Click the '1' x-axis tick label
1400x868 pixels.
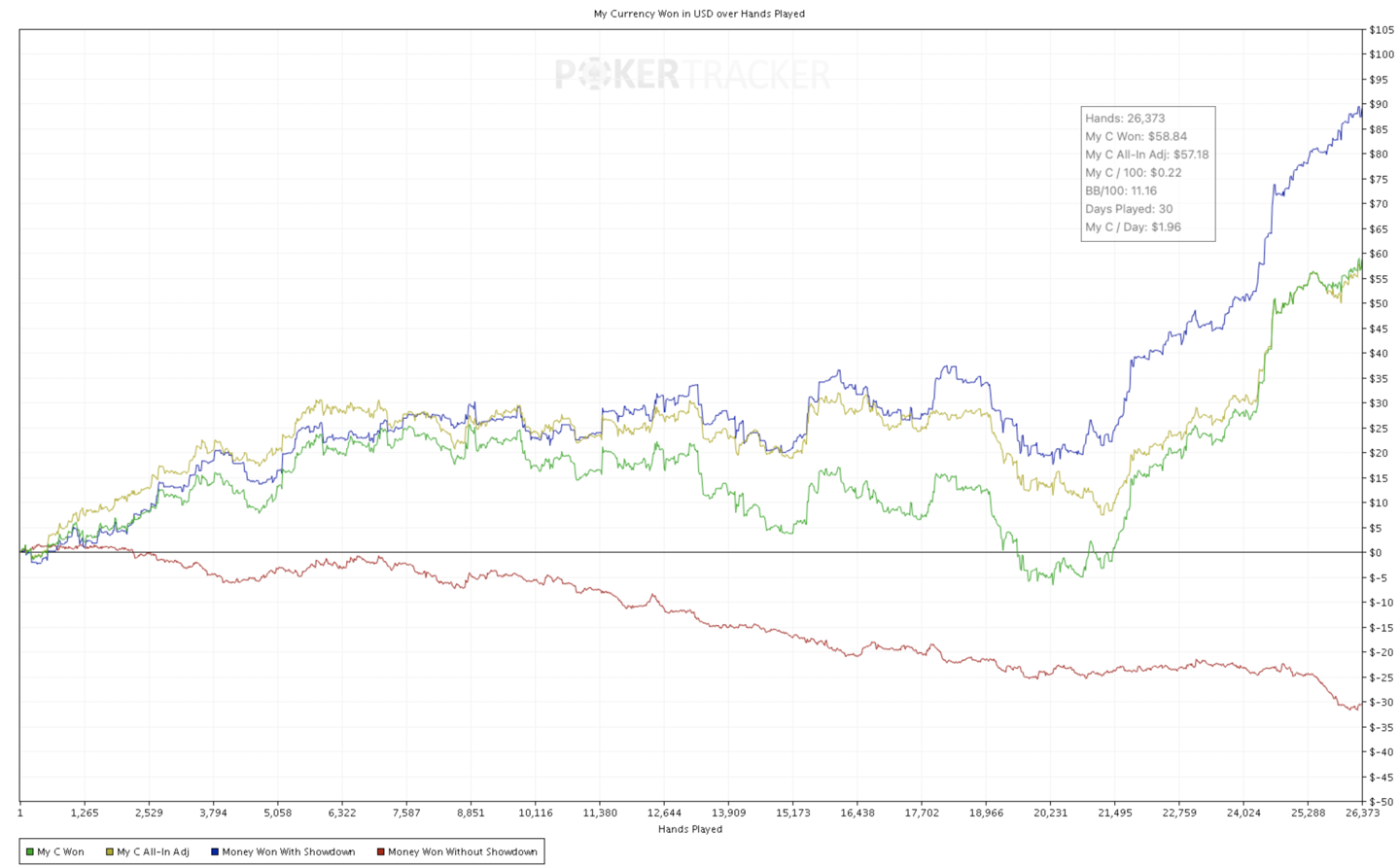coord(20,813)
